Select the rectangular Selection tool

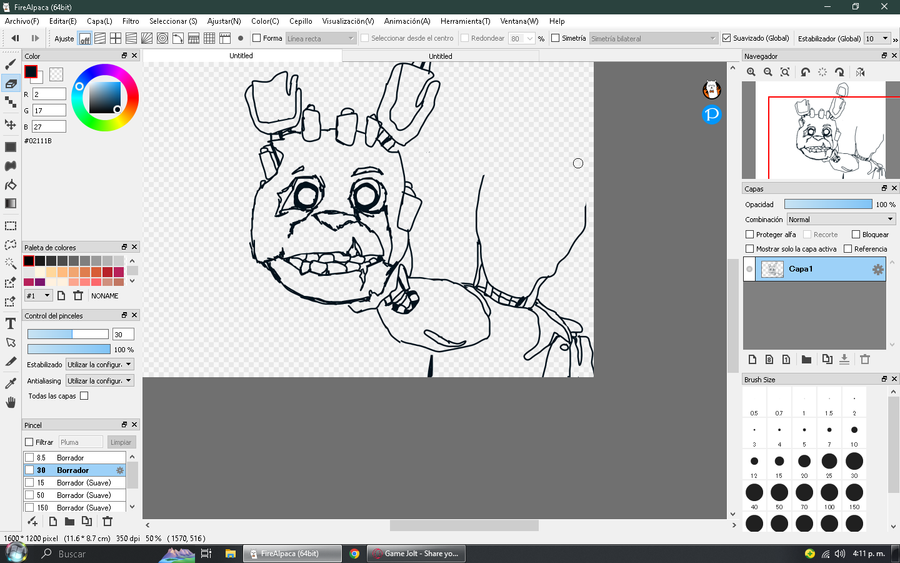(10, 226)
